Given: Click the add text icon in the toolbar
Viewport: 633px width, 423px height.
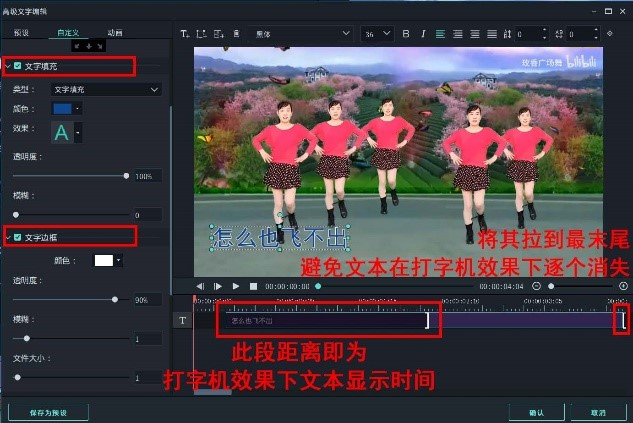Looking at the screenshot, I should pyautogui.click(x=184, y=34).
